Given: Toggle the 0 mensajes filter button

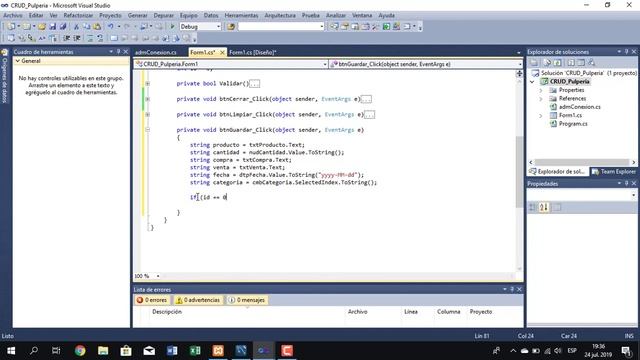Looking at the screenshot, I should pyautogui.click(x=247, y=300).
